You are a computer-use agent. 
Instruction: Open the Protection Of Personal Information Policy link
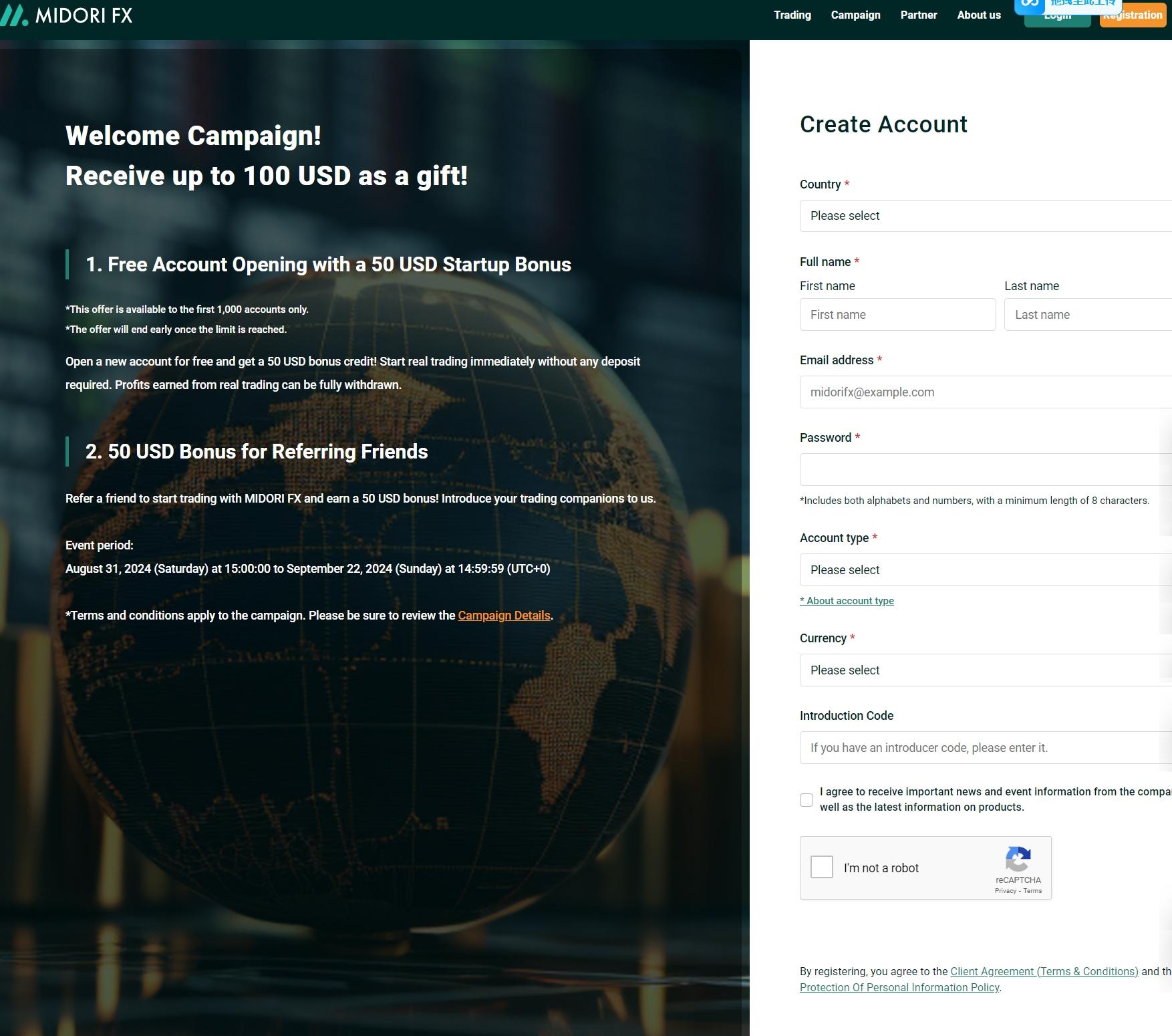pos(899,988)
